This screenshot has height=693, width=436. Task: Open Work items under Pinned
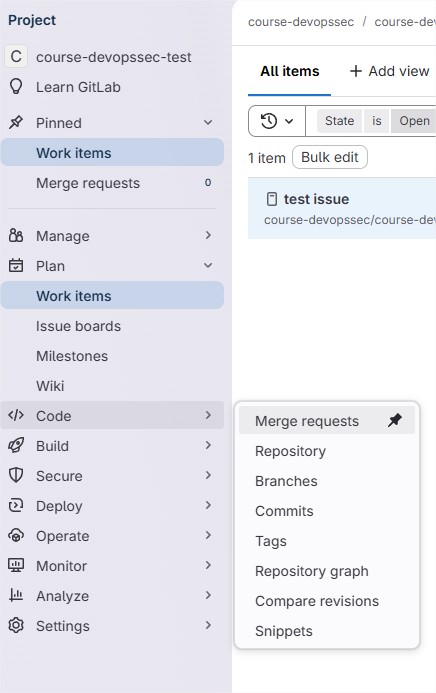pyautogui.click(x=112, y=152)
